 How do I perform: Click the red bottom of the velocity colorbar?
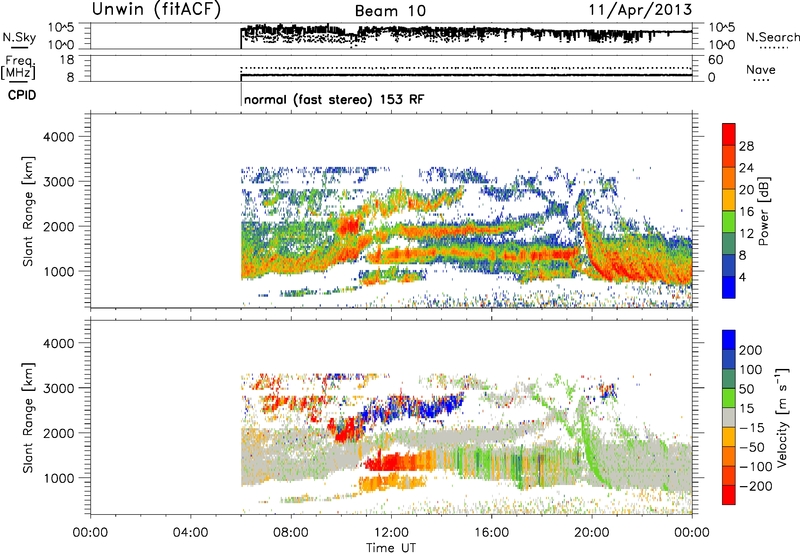click(729, 495)
